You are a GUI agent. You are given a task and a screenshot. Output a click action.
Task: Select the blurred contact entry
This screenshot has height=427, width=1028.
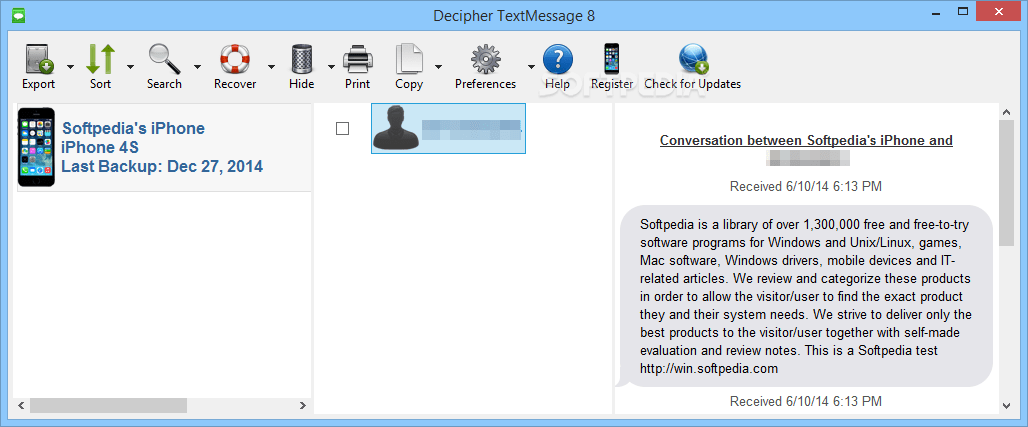click(x=448, y=129)
